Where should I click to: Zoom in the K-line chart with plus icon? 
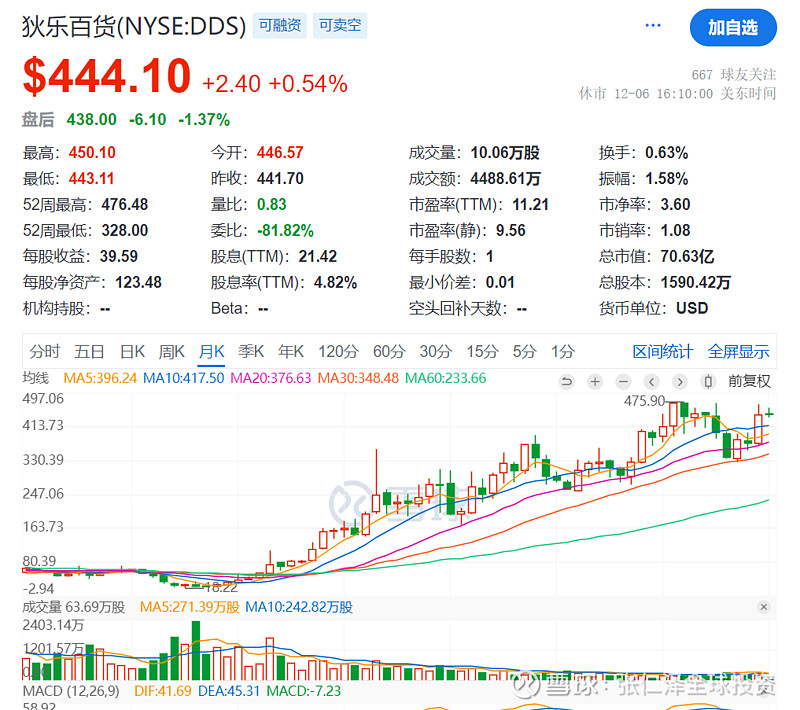[595, 382]
